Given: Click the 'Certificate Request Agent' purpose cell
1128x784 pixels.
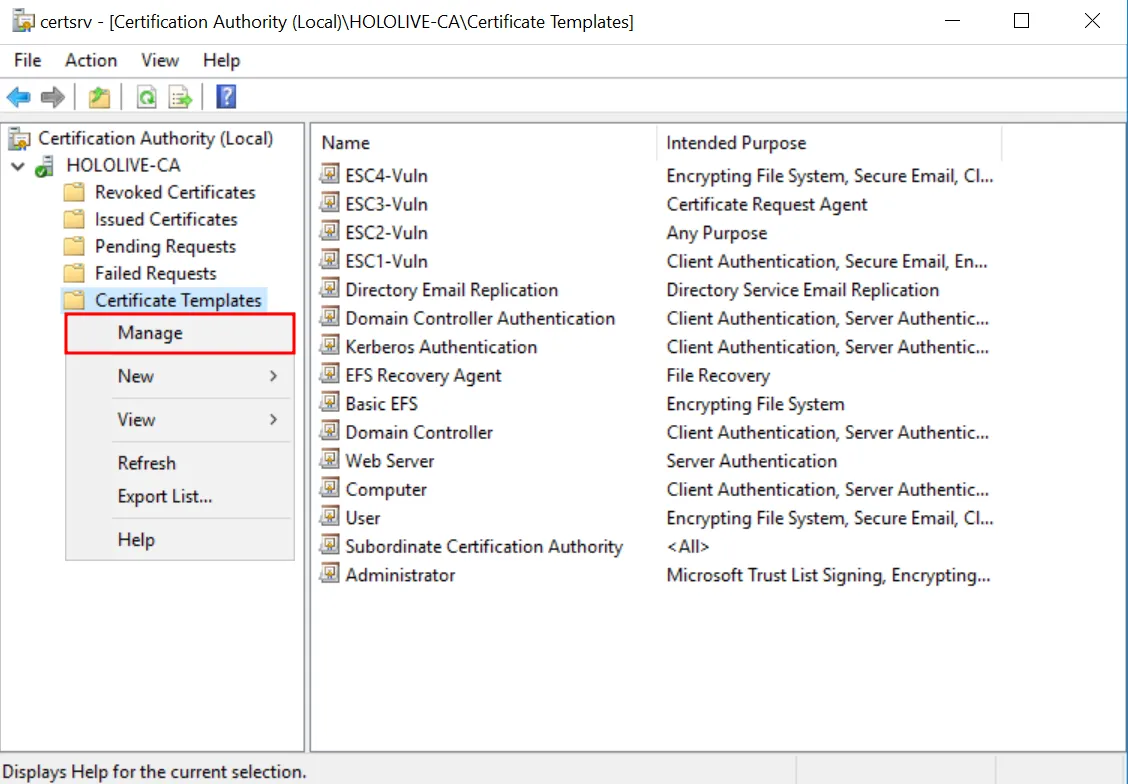Looking at the screenshot, I should tap(767, 204).
